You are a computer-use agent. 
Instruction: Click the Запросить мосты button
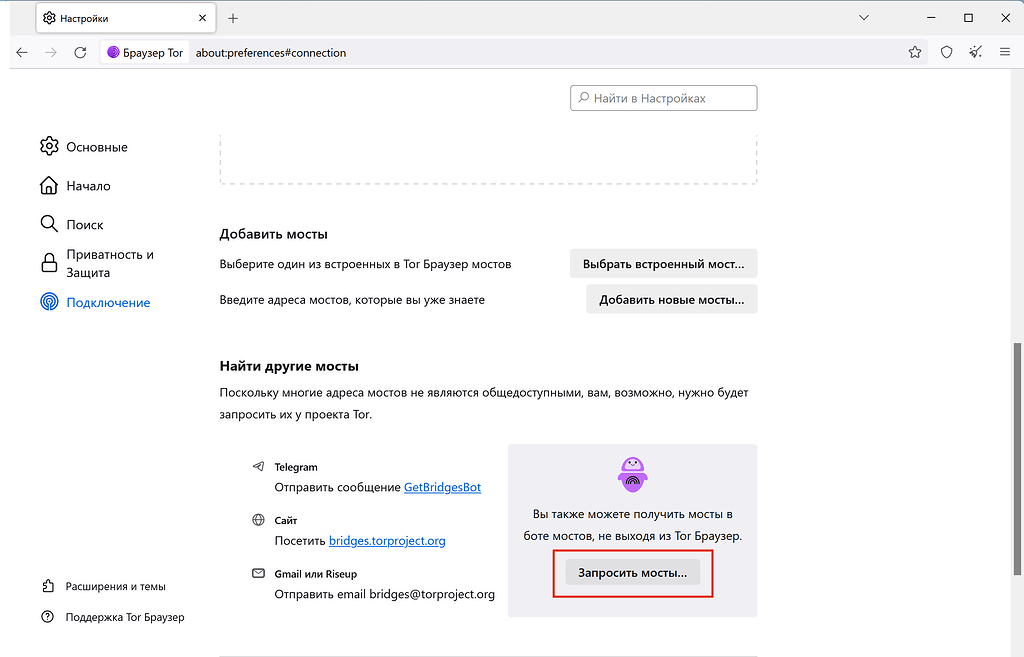632,573
